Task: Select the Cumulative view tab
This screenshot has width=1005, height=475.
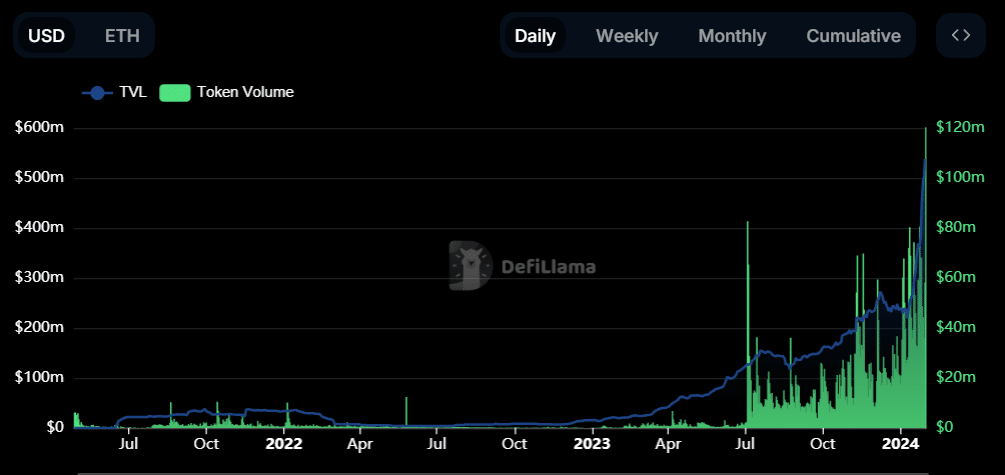Action: 853,35
